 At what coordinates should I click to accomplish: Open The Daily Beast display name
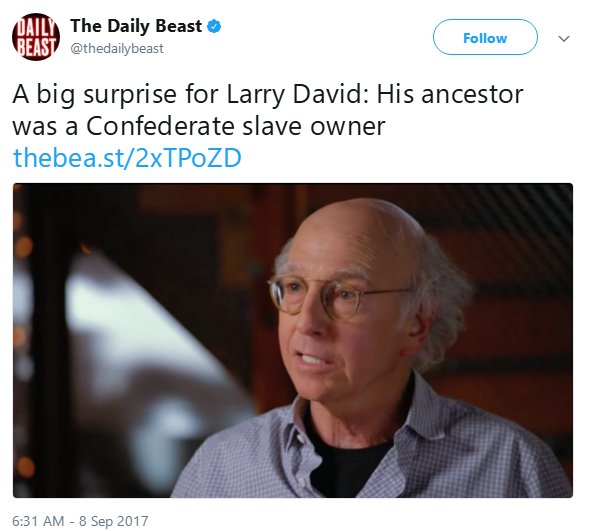[136, 26]
